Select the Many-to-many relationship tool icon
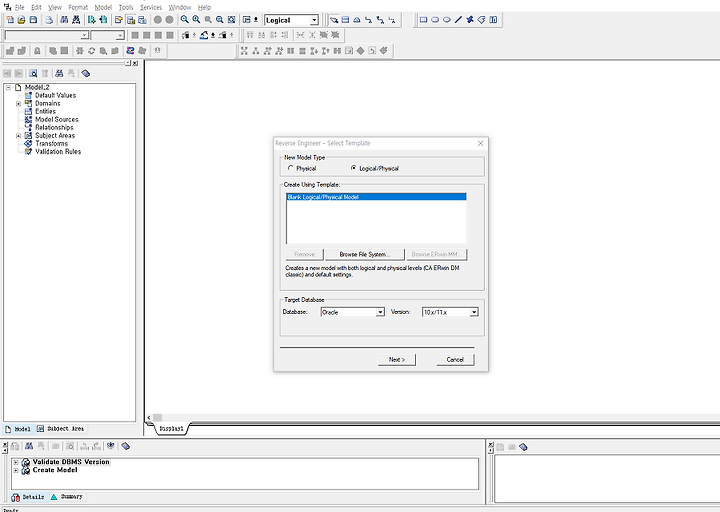Image resolution: width=720 pixels, height=512 pixels. click(380, 20)
